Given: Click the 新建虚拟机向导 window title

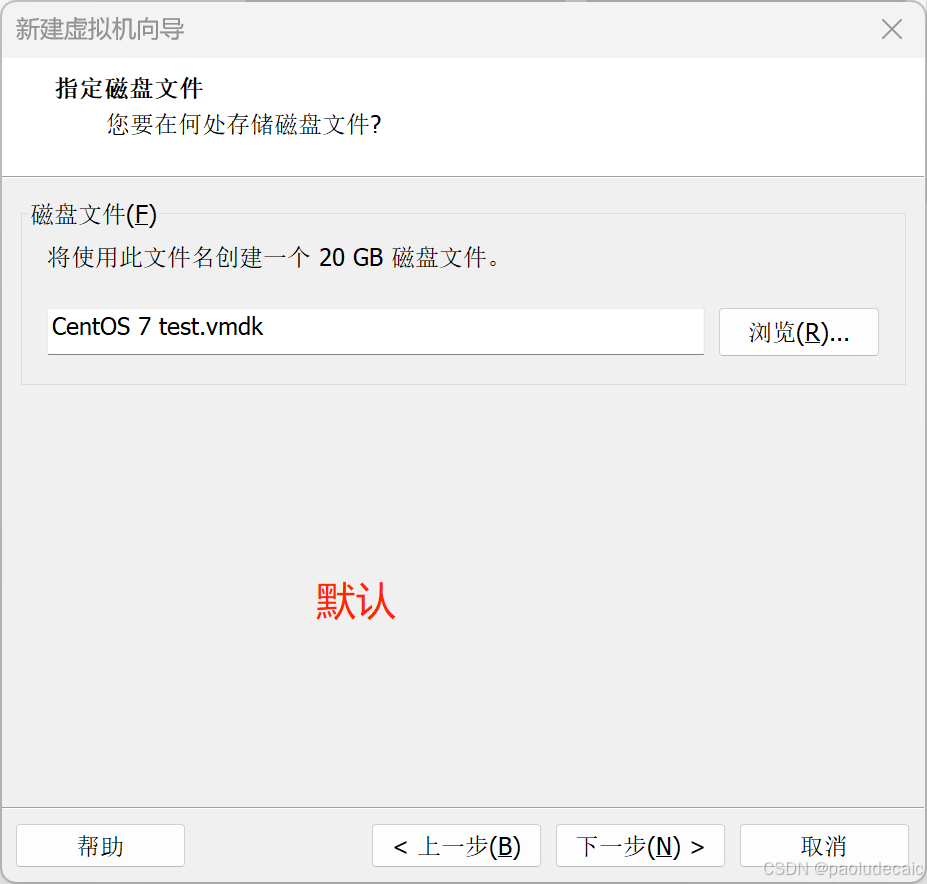Looking at the screenshot, I should pos(100,29).
